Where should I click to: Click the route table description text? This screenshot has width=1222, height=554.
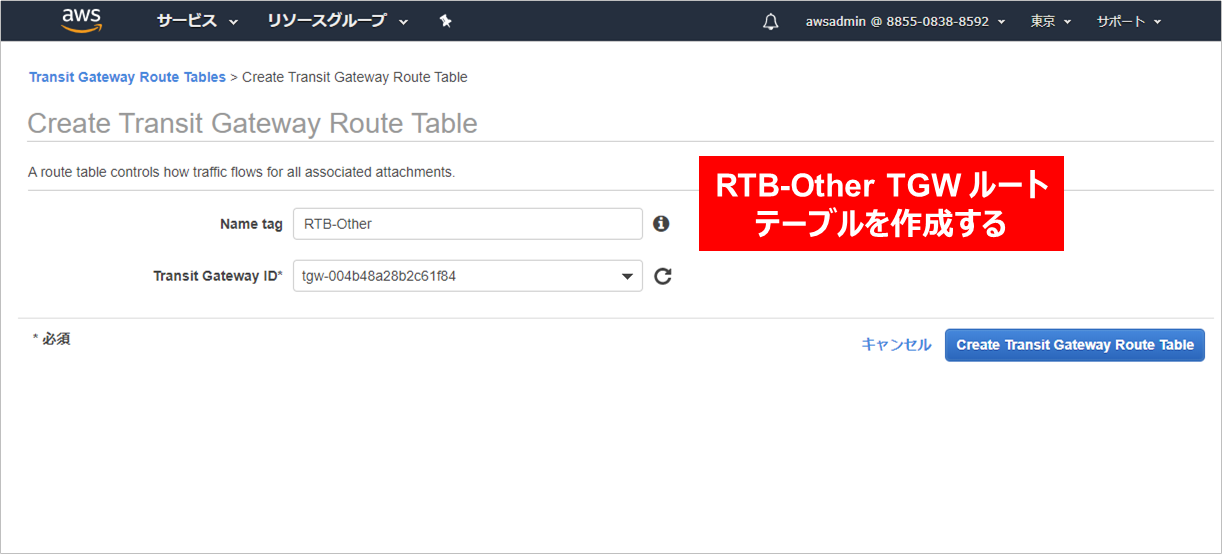(x=241, y=172)
